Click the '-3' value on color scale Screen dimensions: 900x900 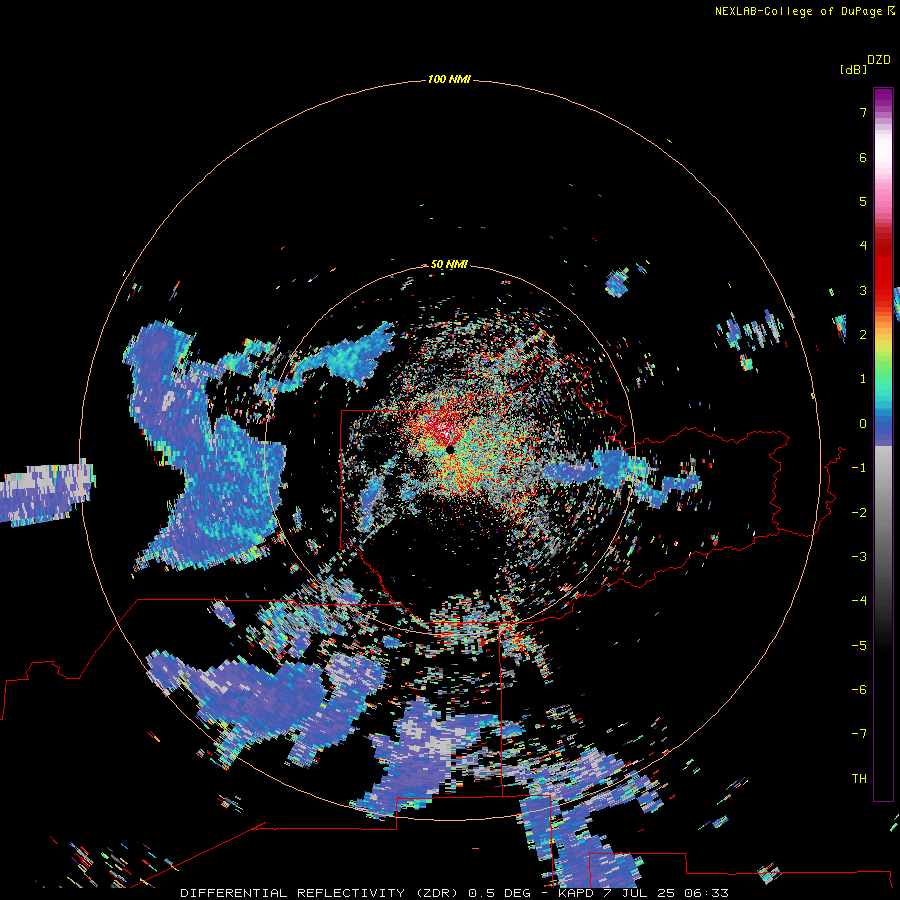(859, 557)
